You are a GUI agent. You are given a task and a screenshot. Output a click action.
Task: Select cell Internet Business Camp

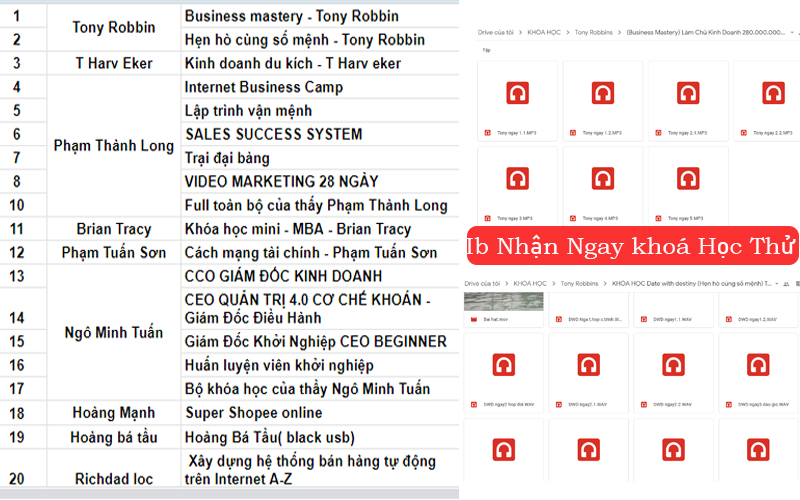[320, 87]
